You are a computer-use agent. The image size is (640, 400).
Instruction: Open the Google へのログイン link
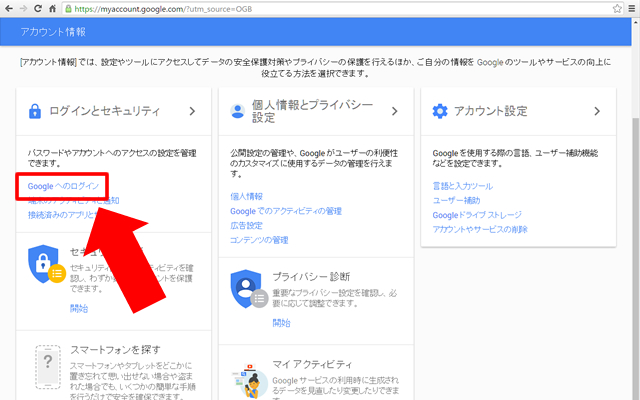(x=63, y=186)
